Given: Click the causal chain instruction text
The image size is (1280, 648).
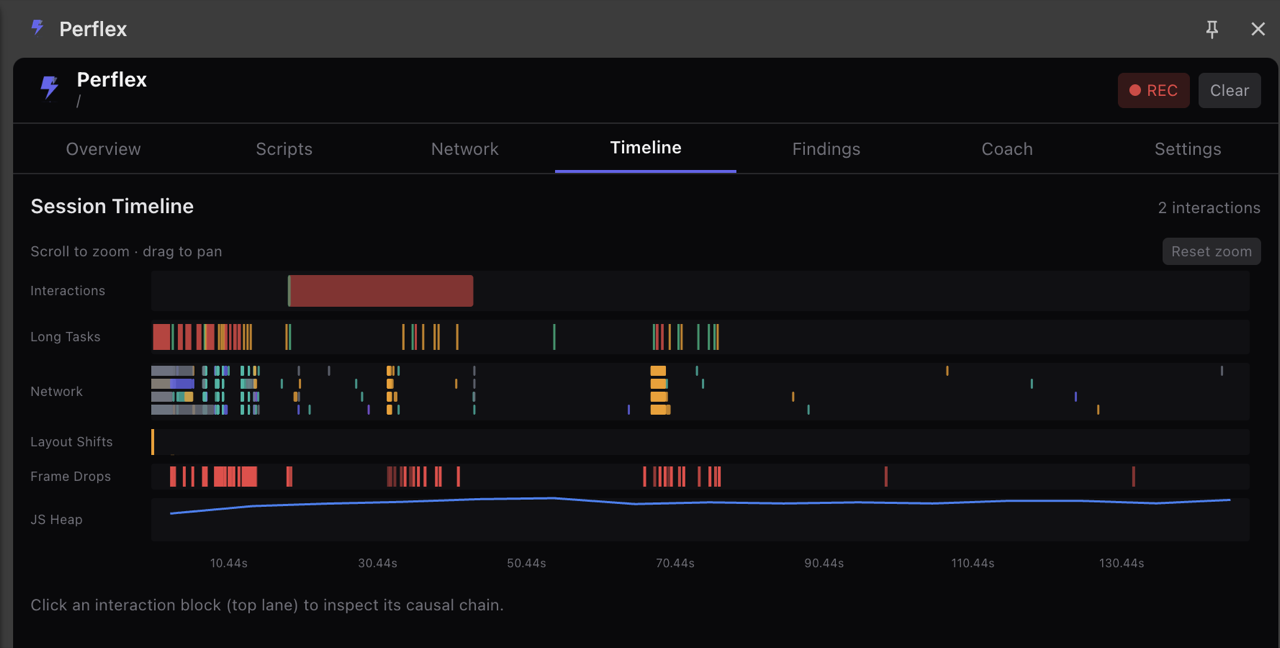Looking at the screenshot, I should click(267, 605).
